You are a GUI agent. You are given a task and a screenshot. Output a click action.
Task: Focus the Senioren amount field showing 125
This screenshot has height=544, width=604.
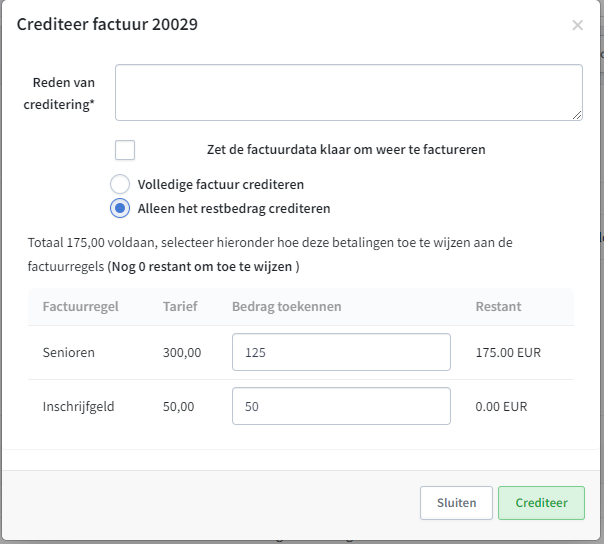pos(341,352)
